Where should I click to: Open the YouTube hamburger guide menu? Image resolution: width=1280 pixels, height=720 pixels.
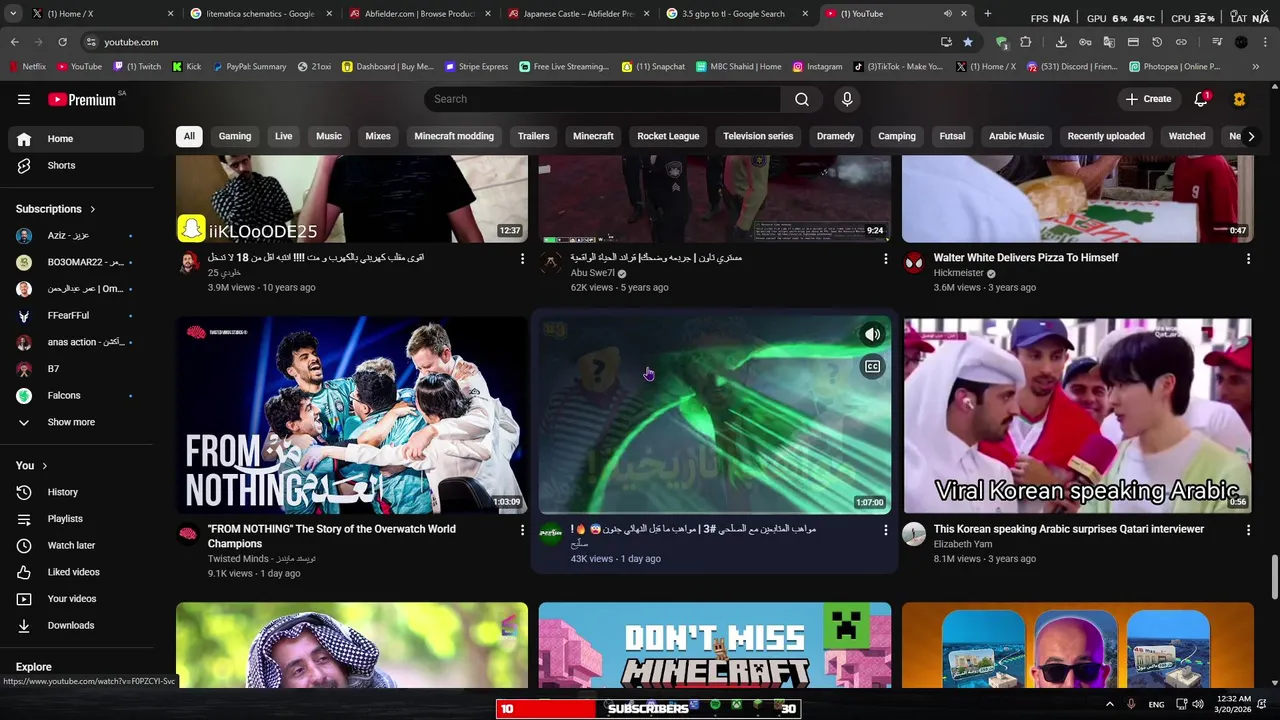pos(24,99)
